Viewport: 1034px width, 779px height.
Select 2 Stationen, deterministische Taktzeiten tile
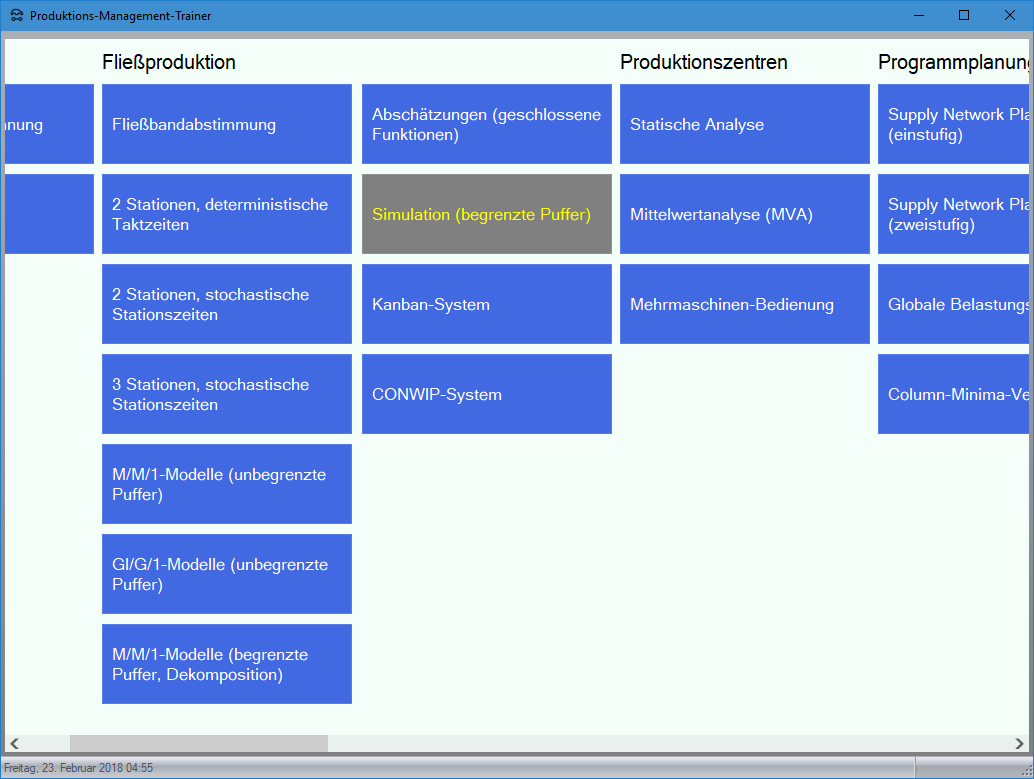(227, 214)
